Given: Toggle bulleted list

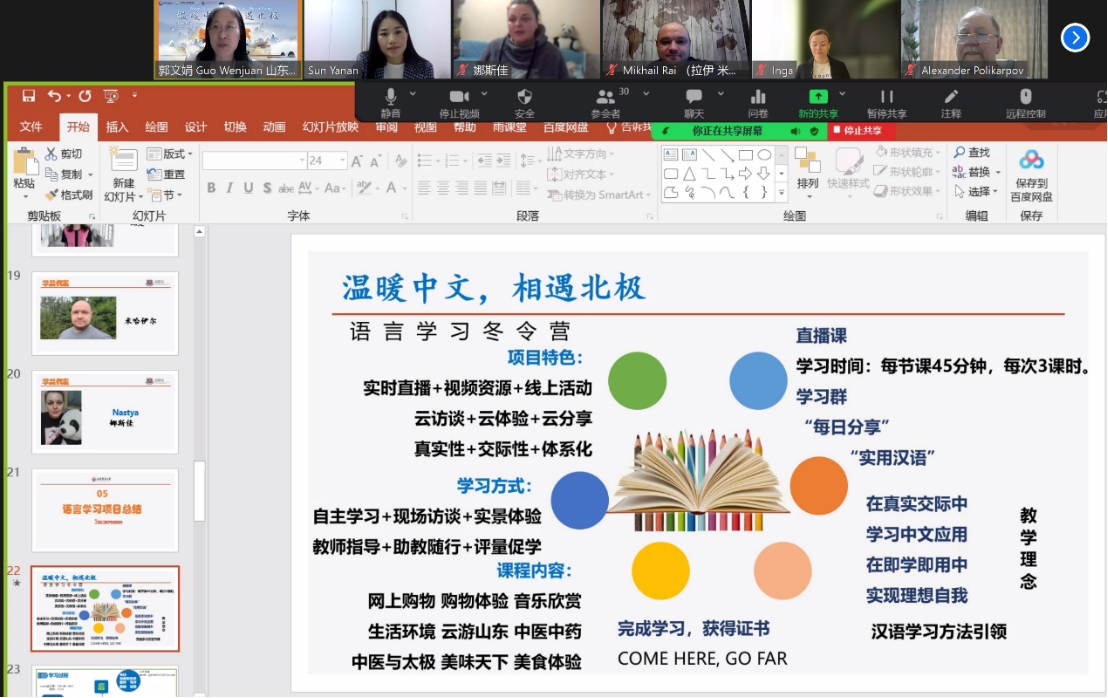Looking at the screenshot, I should coord(425,160).
